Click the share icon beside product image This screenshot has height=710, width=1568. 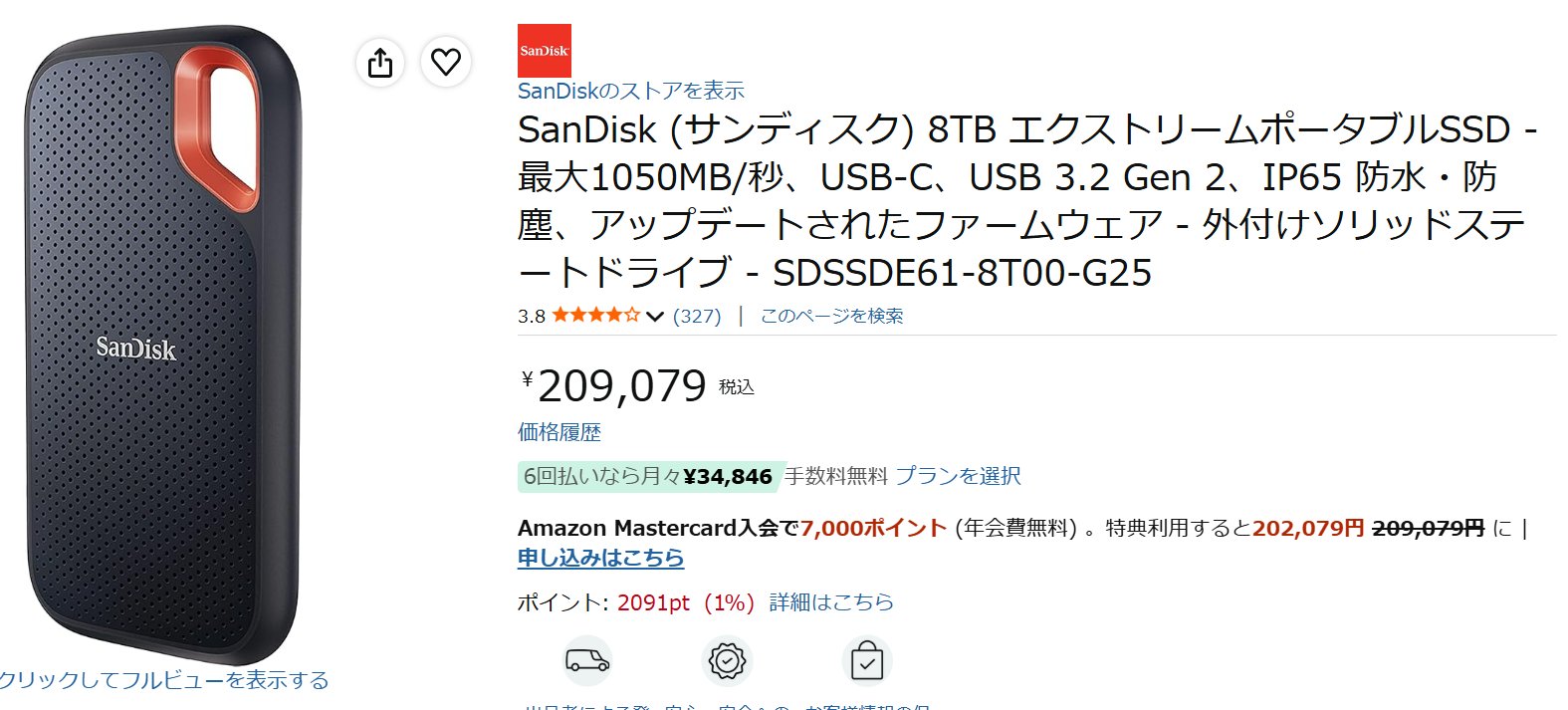[379, 63]
